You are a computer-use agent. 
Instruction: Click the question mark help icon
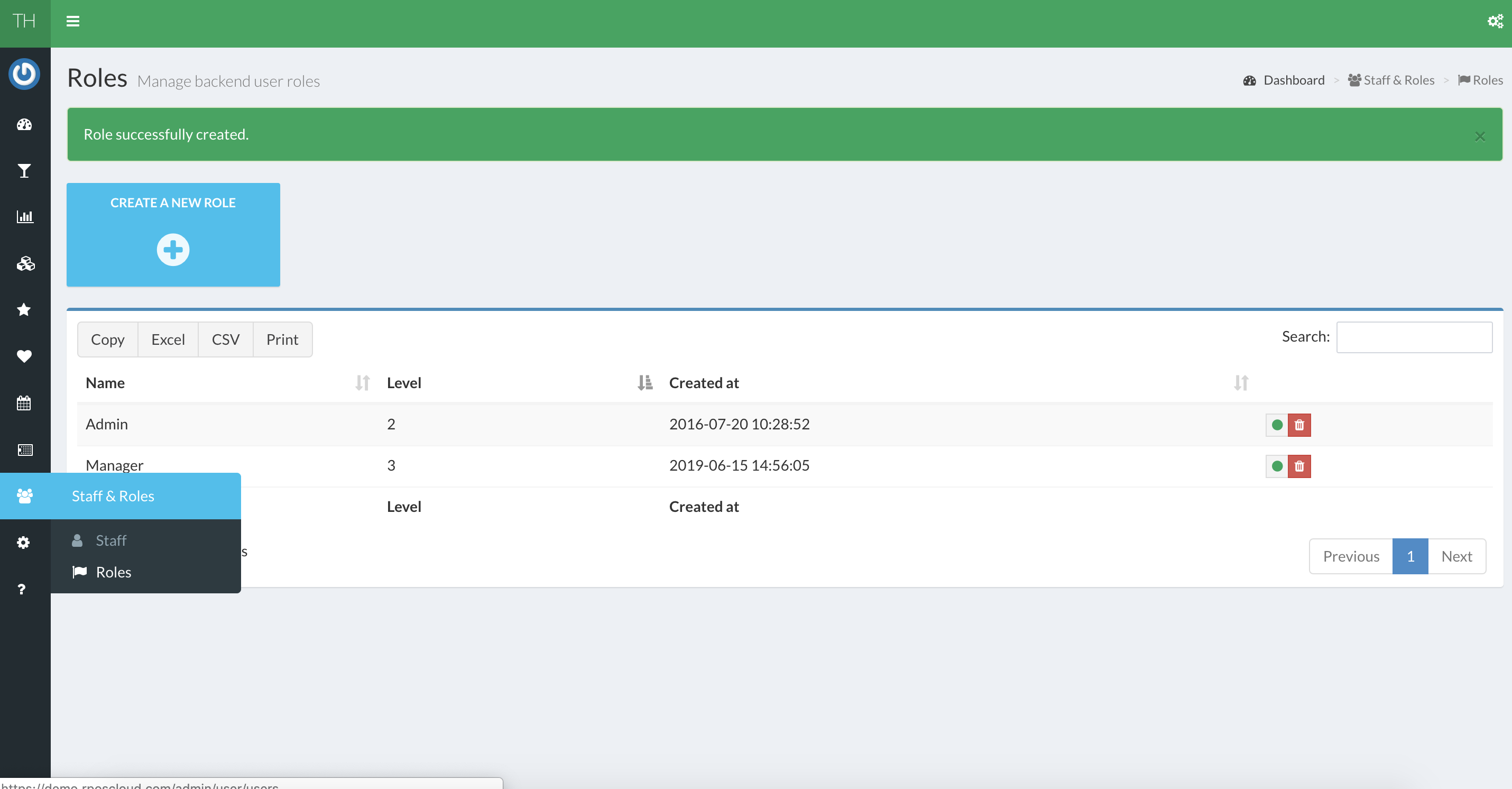22,589
